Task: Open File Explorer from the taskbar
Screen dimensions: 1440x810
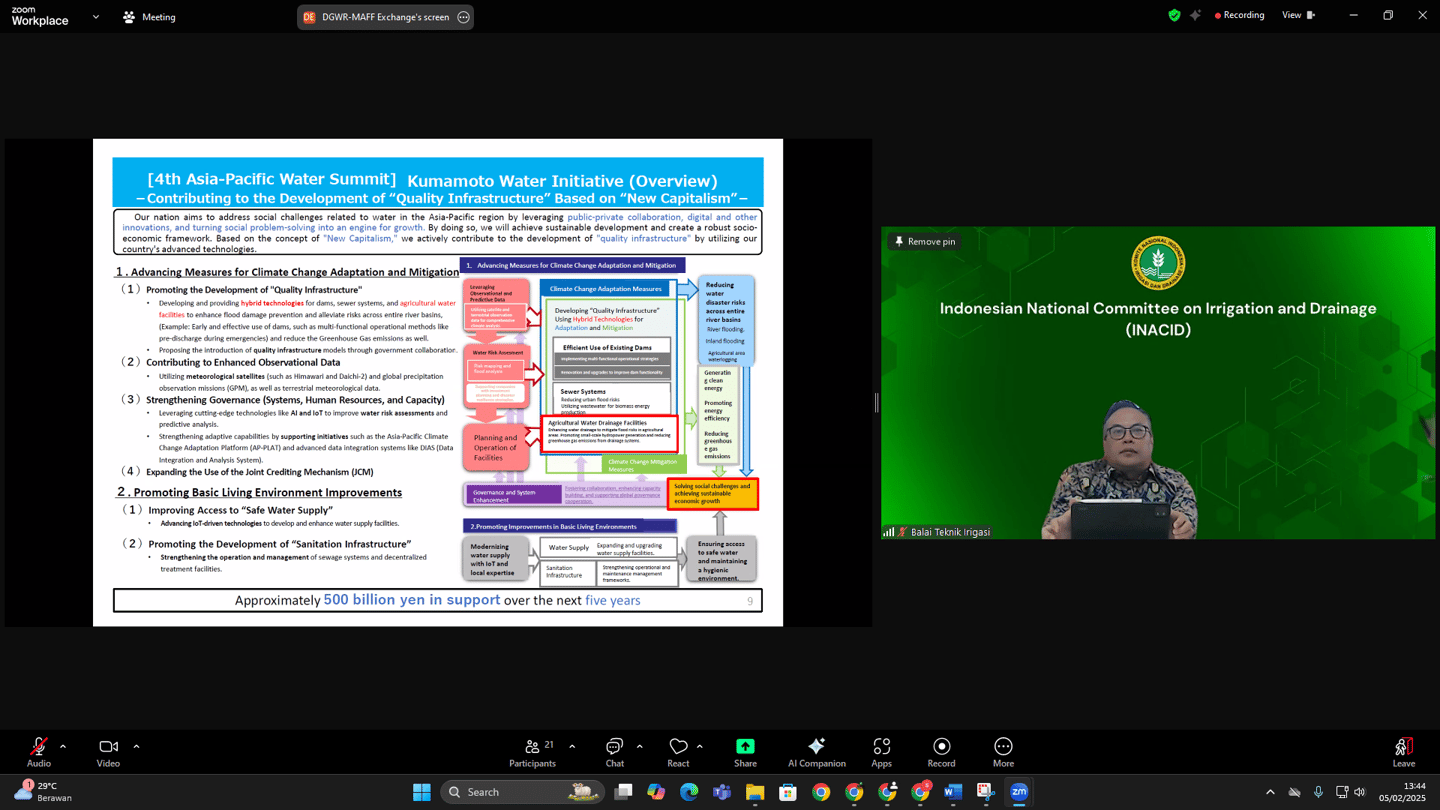Action: pos(755,792)
